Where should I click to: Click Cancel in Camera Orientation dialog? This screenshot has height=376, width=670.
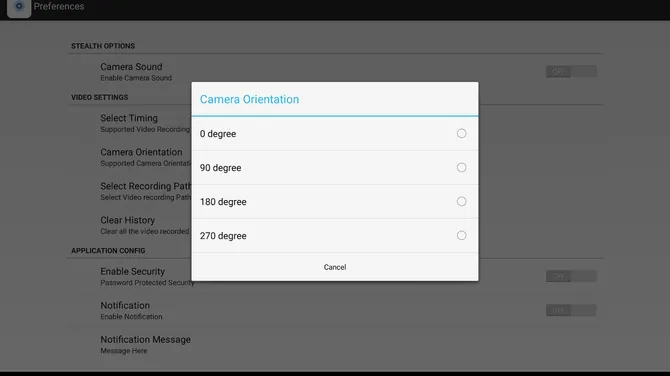pyautogui.click(x=335, y=267)
